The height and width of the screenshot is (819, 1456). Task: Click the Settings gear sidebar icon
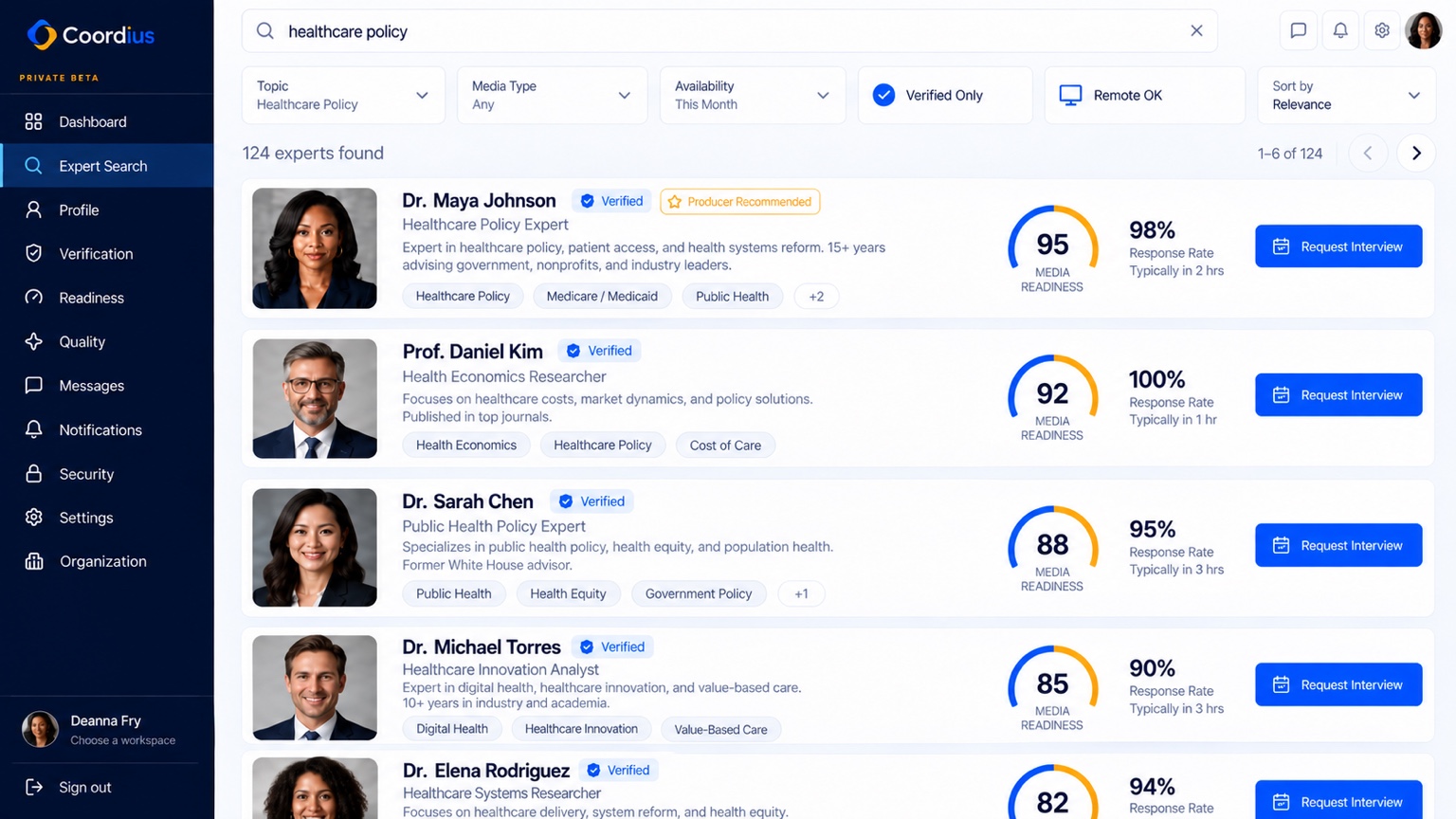click(34, 517)
